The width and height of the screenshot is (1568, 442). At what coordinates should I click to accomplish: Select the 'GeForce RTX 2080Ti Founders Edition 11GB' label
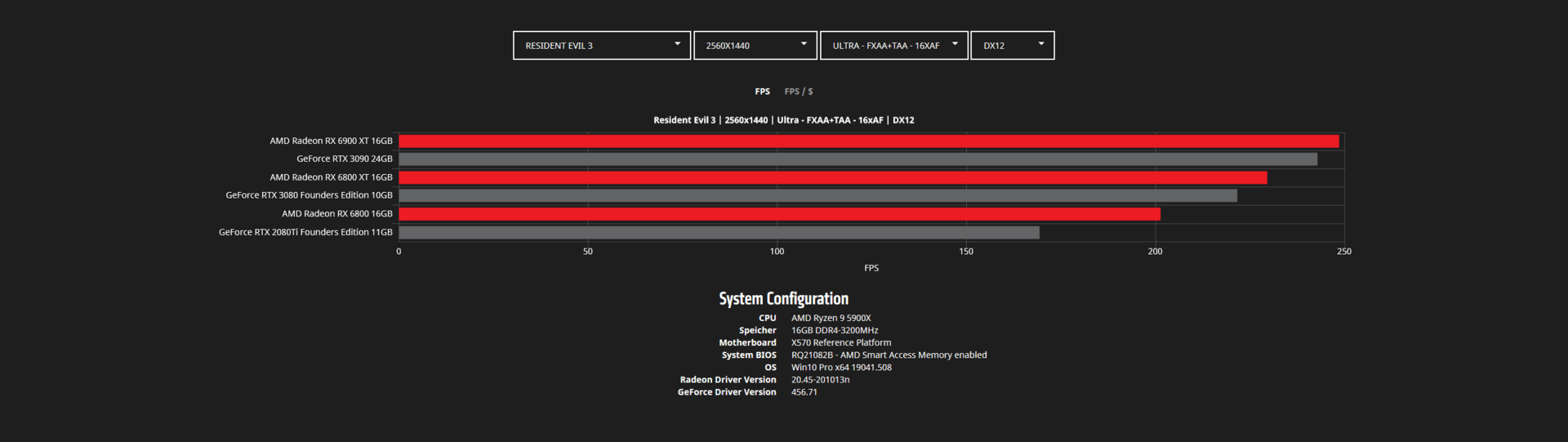pos(305,232)
